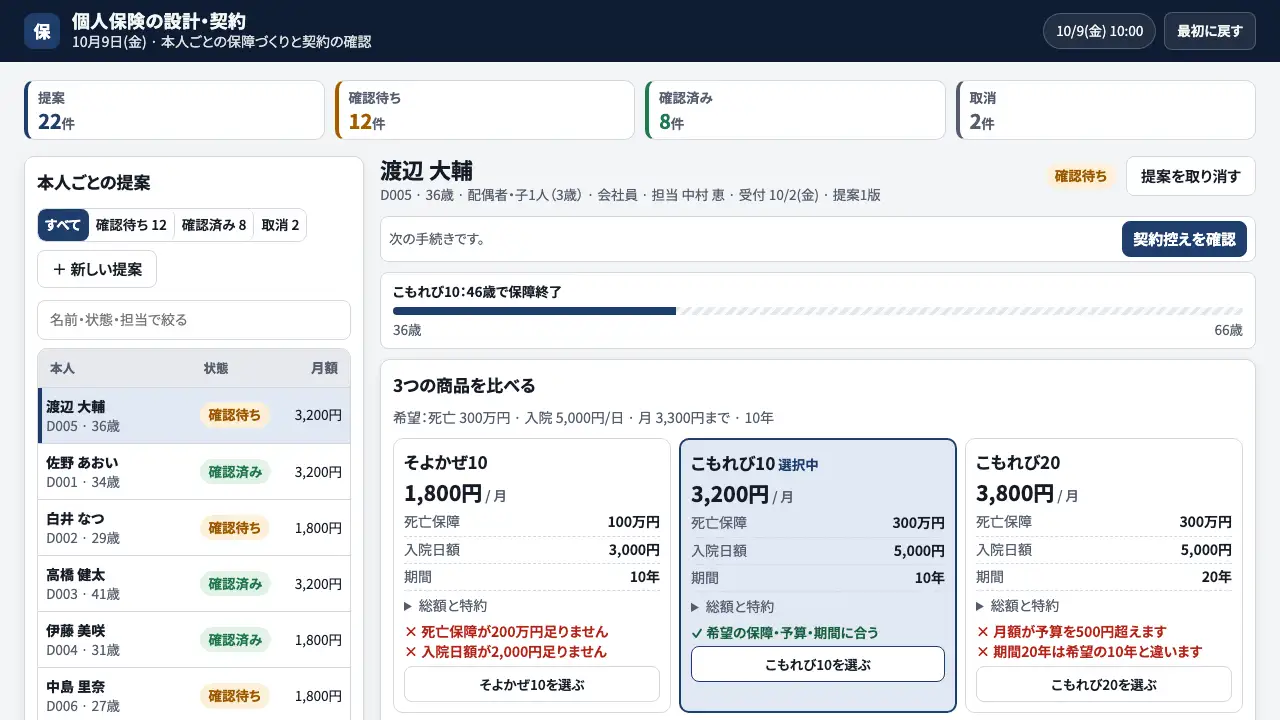Click the 最初に戻す reset button
The height and width of the screenshot is (720, 1280).
(x=1209, y=31)
